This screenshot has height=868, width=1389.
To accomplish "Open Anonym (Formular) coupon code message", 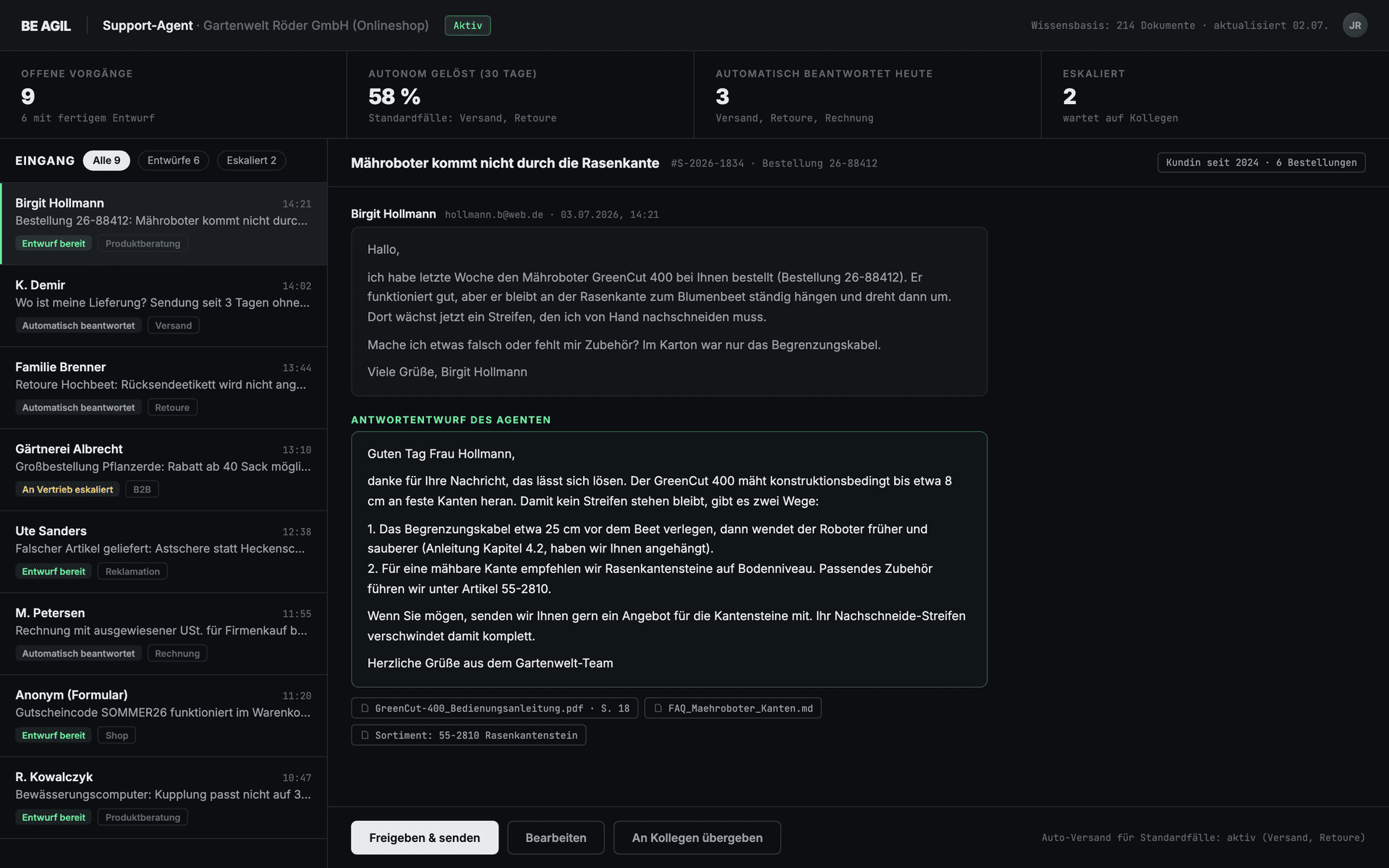I will click(163, 715).
